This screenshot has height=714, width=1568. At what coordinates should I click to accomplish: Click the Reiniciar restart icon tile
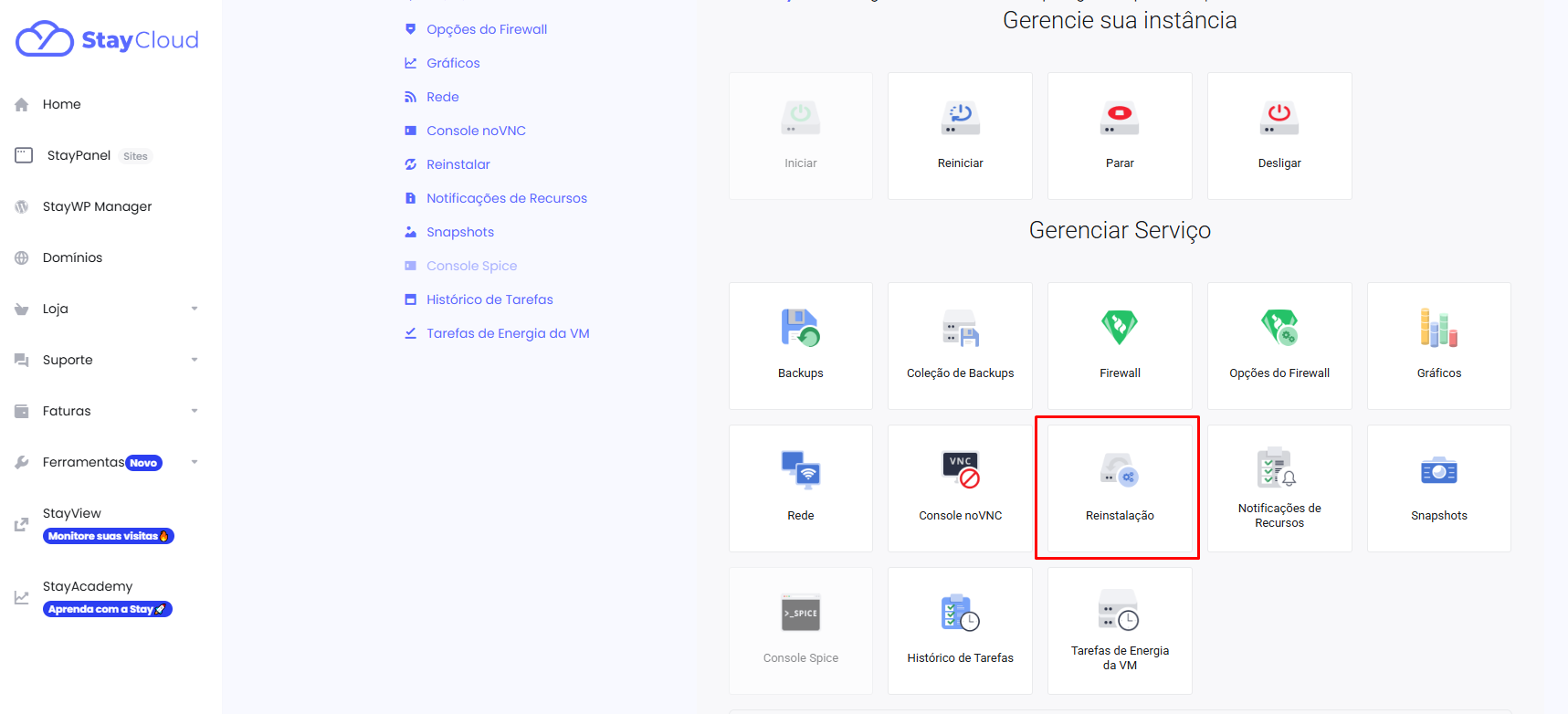click(x=961, y=136)
